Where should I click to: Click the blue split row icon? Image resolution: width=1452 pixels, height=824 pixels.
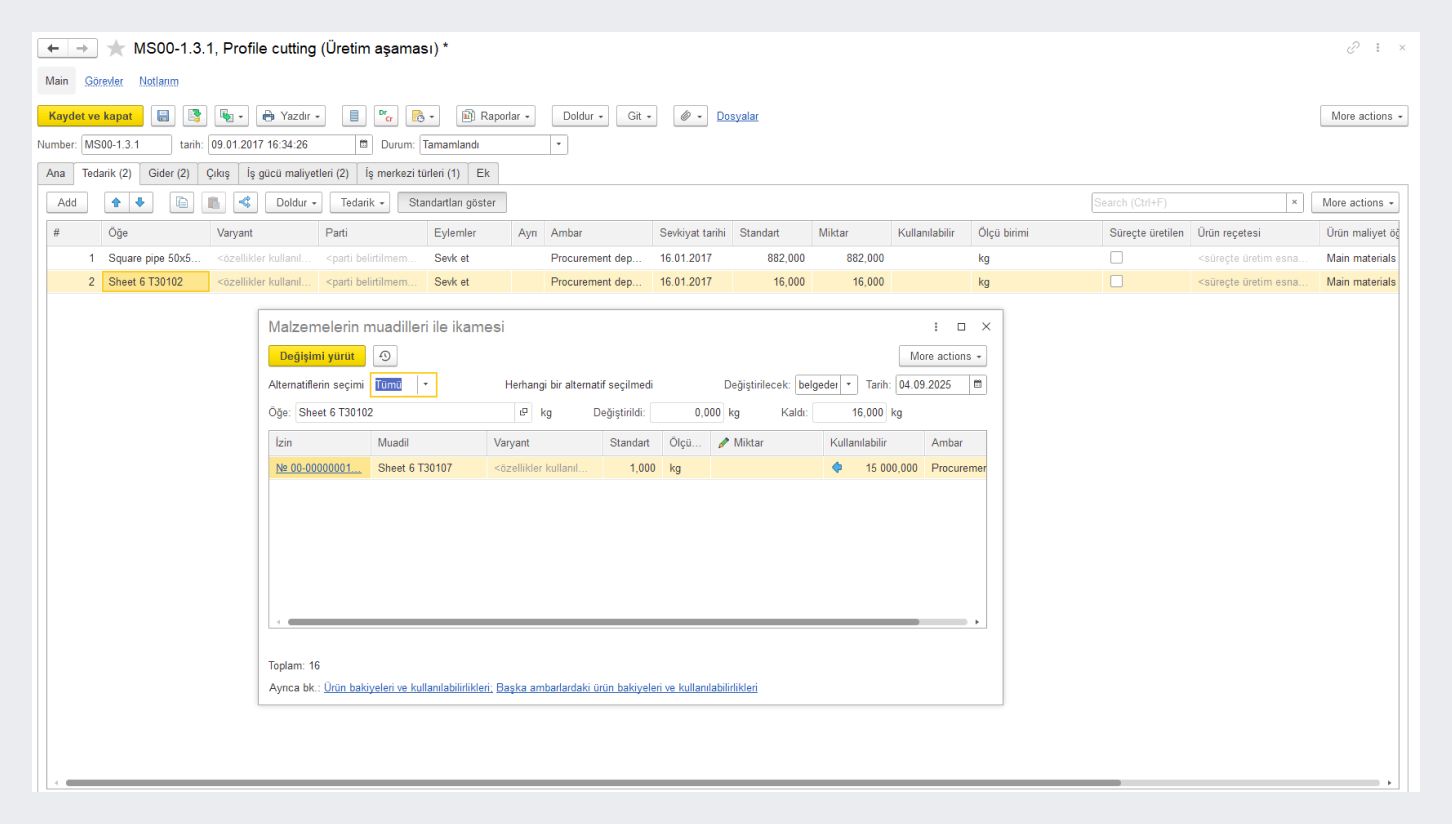point(245,203)
